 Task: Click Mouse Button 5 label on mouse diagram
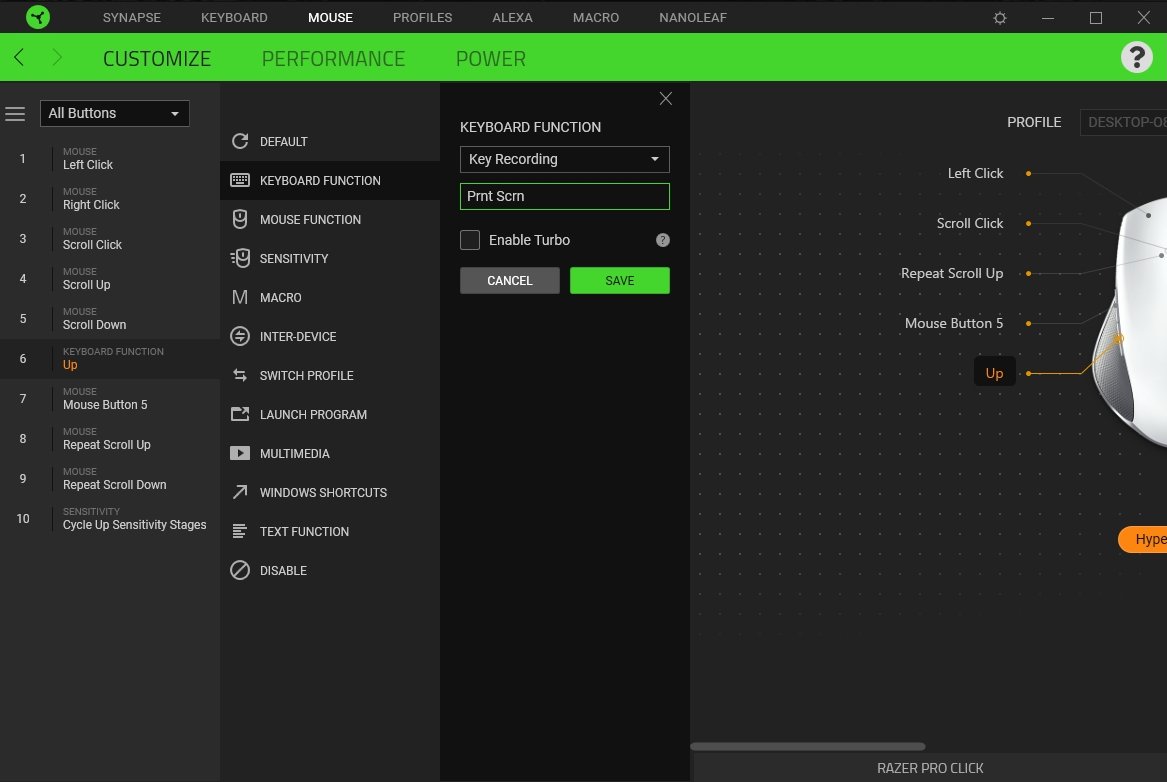(x=954, y=323)
